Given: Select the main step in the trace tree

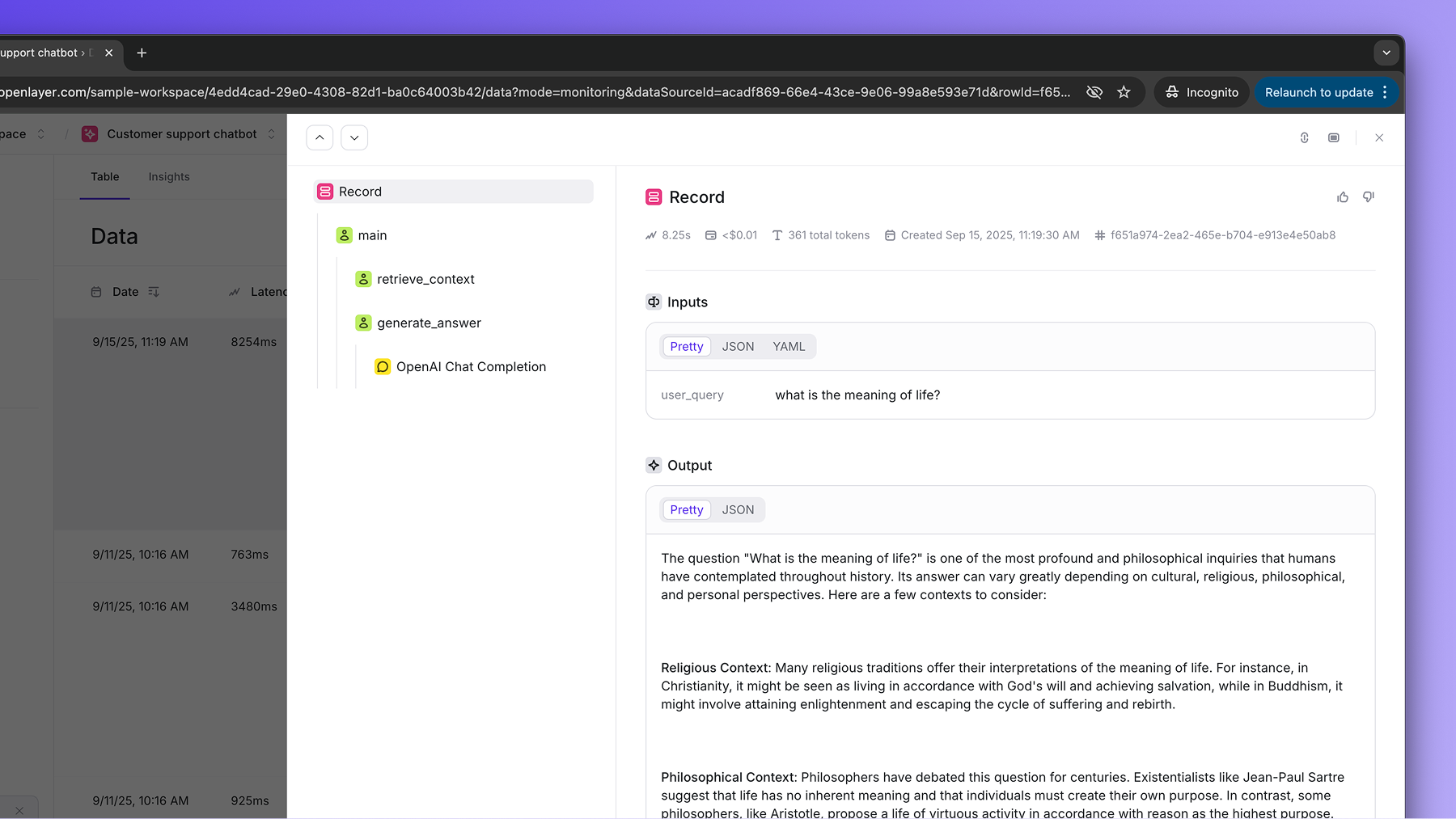Looking at the screenshot, I should coord(372,235).
